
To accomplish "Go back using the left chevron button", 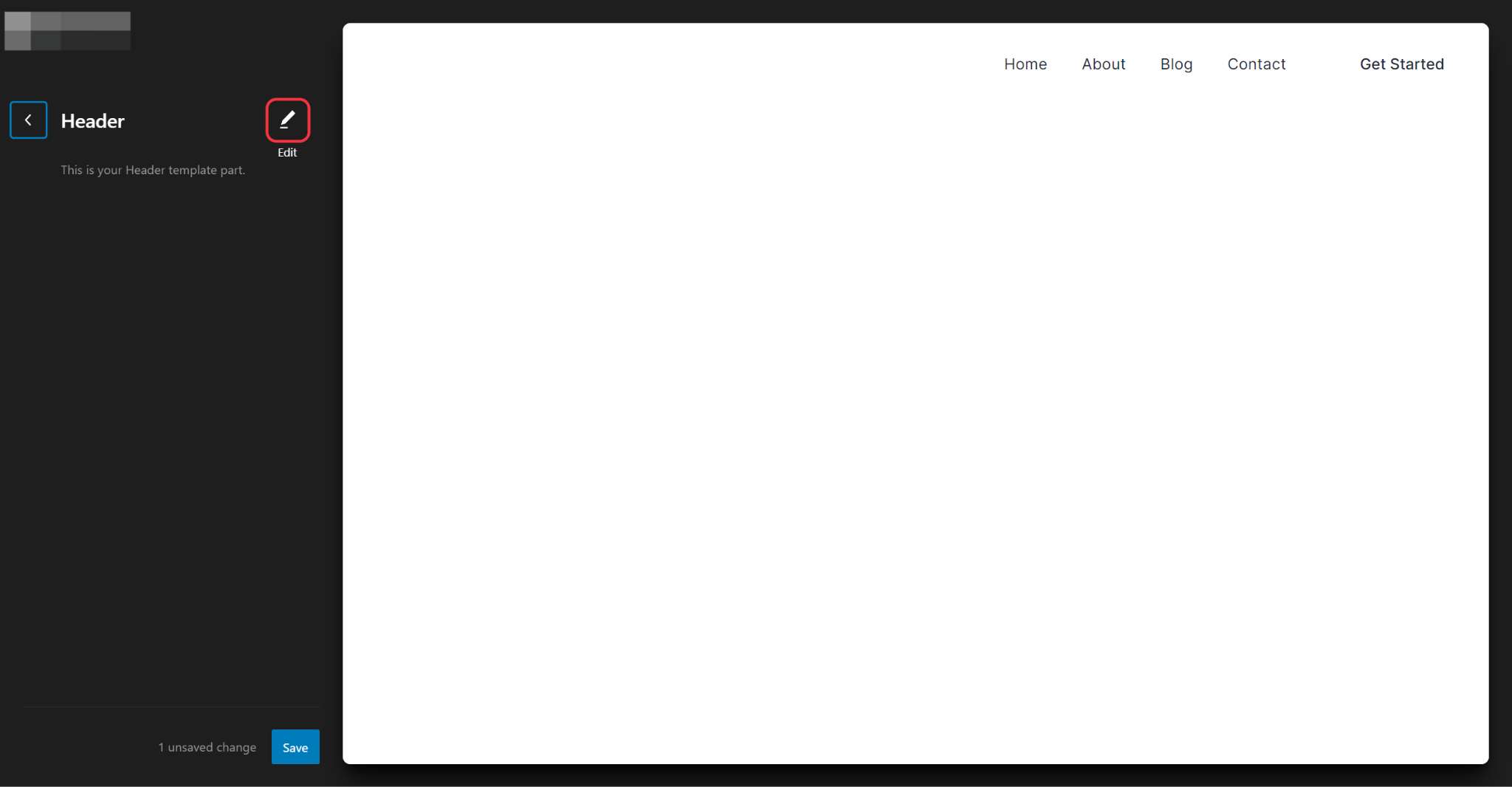I will (x=28, y=120).
